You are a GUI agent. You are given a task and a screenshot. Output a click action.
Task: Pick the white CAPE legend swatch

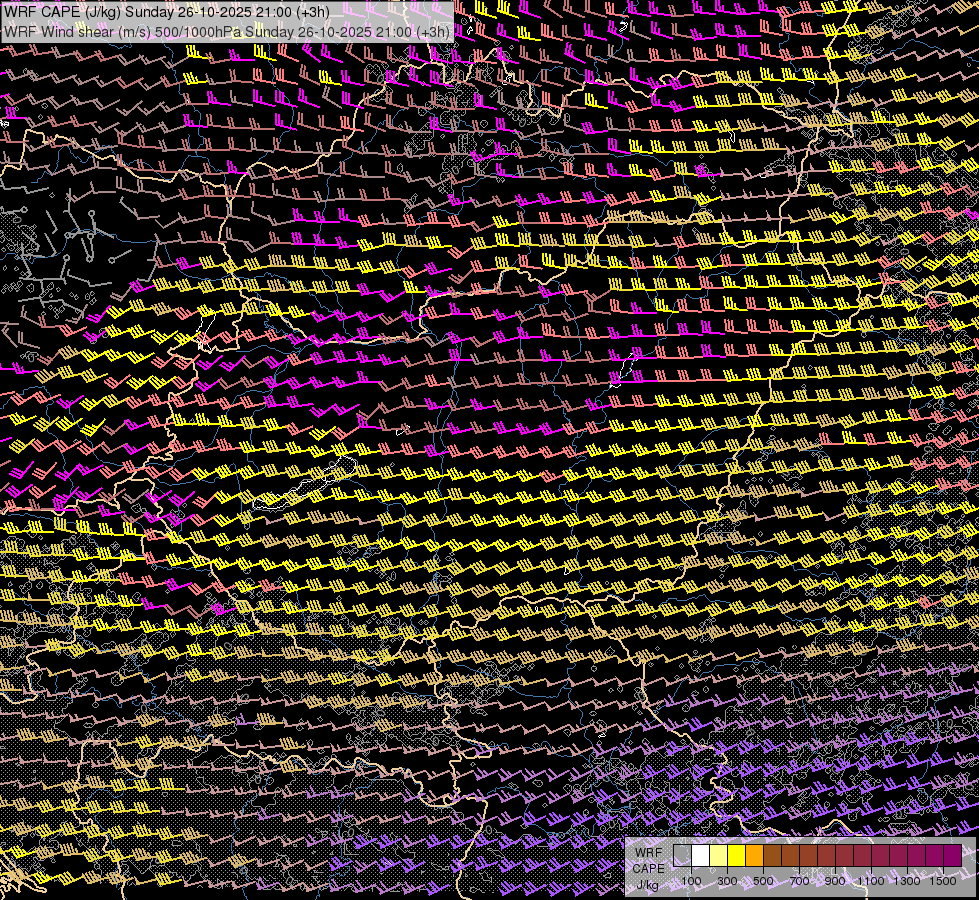click(x=701, y=855)
